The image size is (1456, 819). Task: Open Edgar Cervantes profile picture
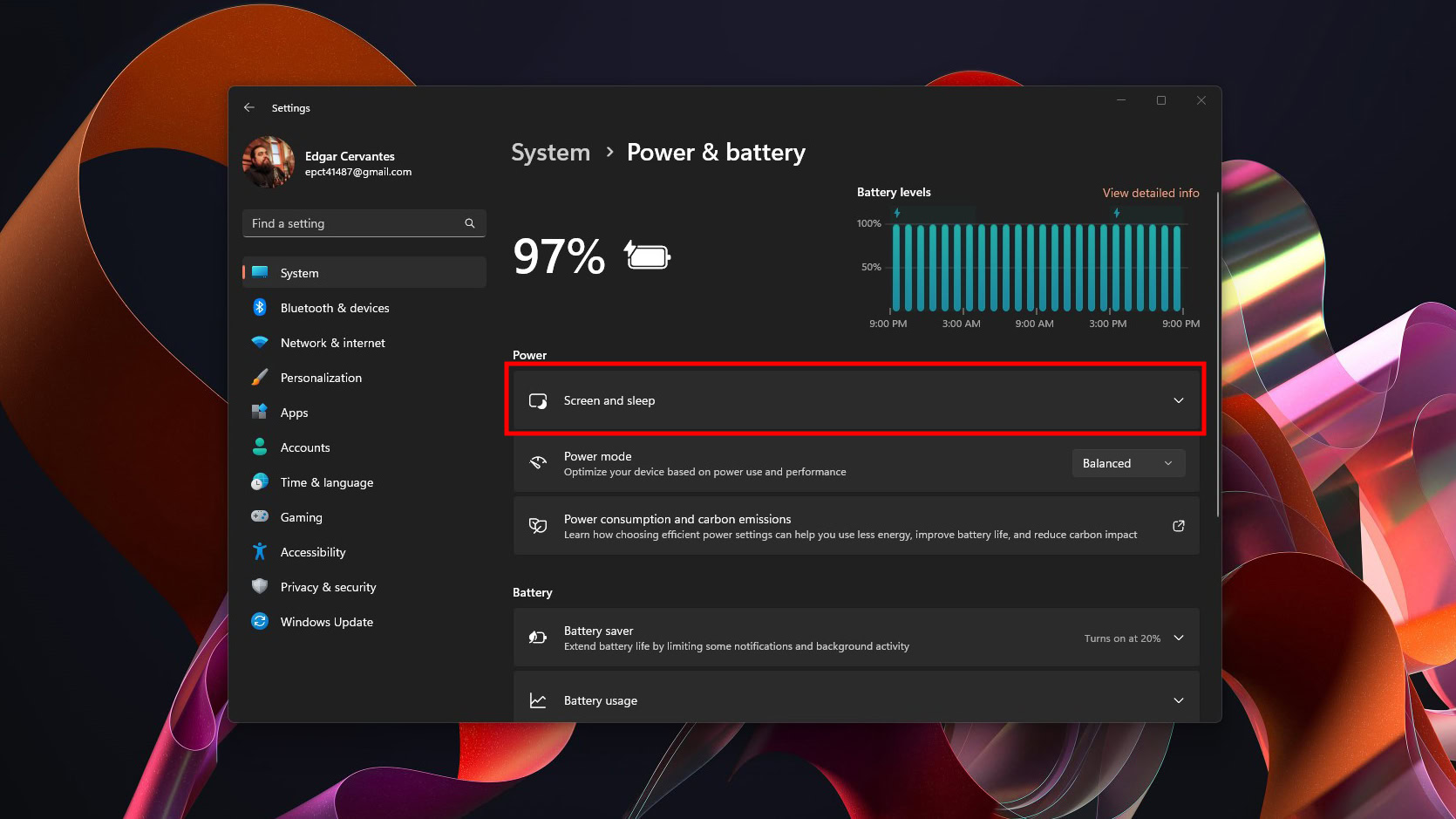coord(269,162)
